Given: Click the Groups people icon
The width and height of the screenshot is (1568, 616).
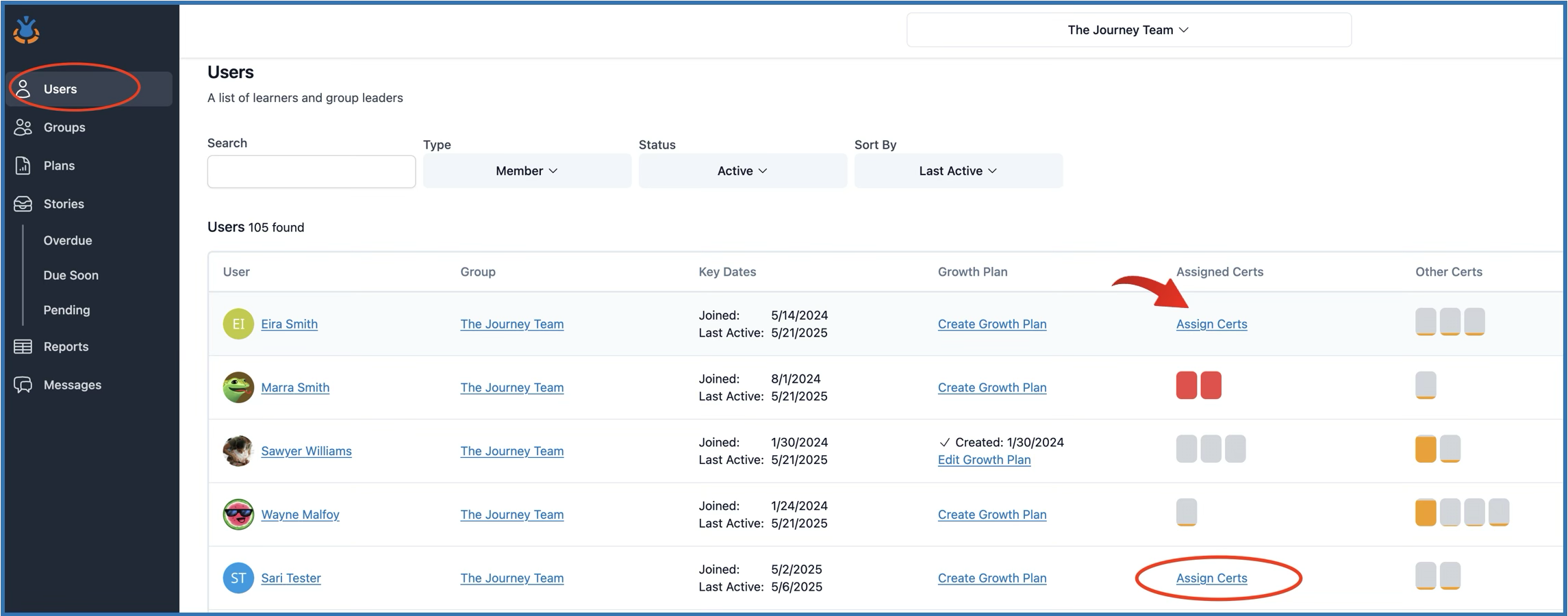Looking at the screenshot, I should point(23,127).
